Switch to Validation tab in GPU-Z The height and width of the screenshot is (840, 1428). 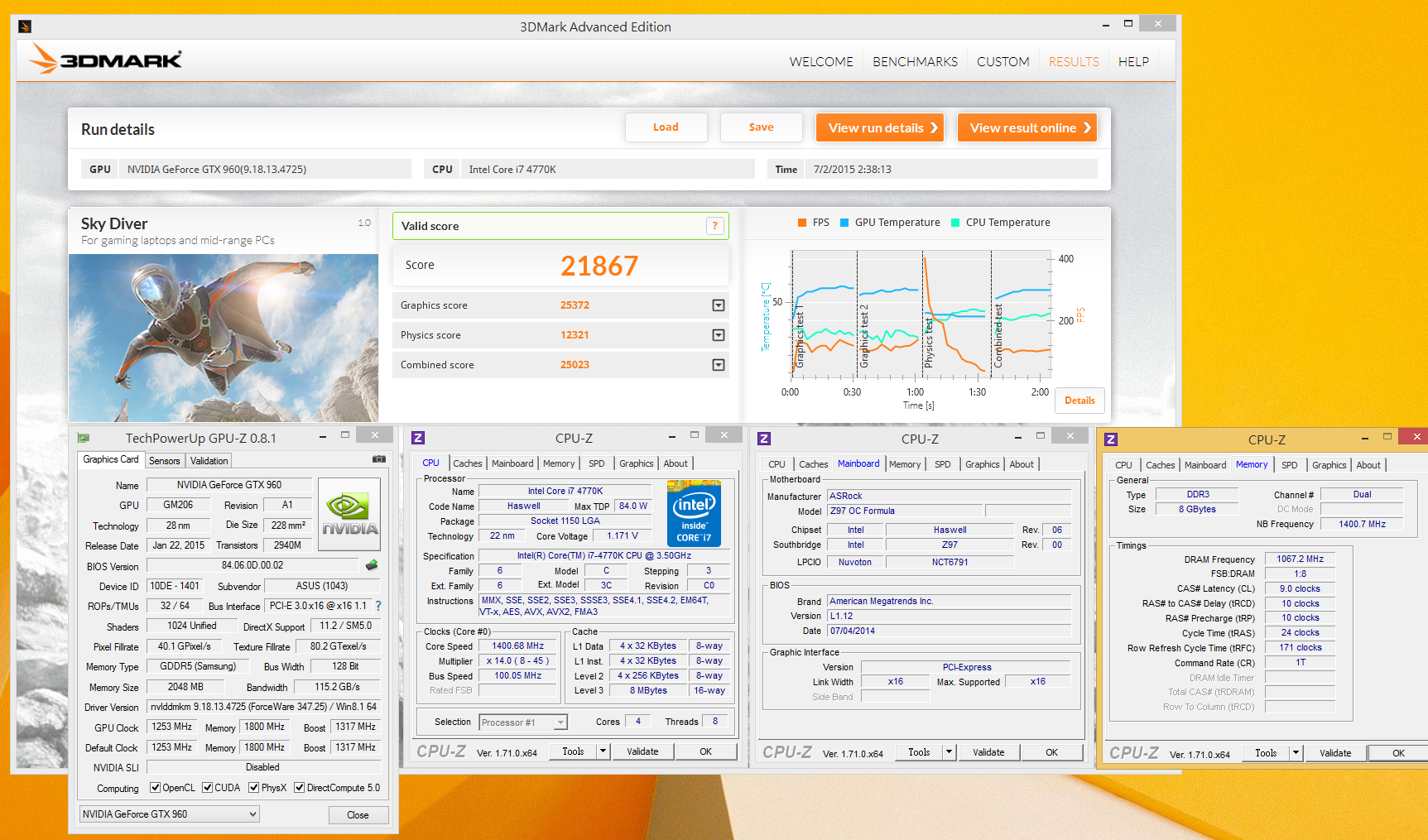point(209,461)
